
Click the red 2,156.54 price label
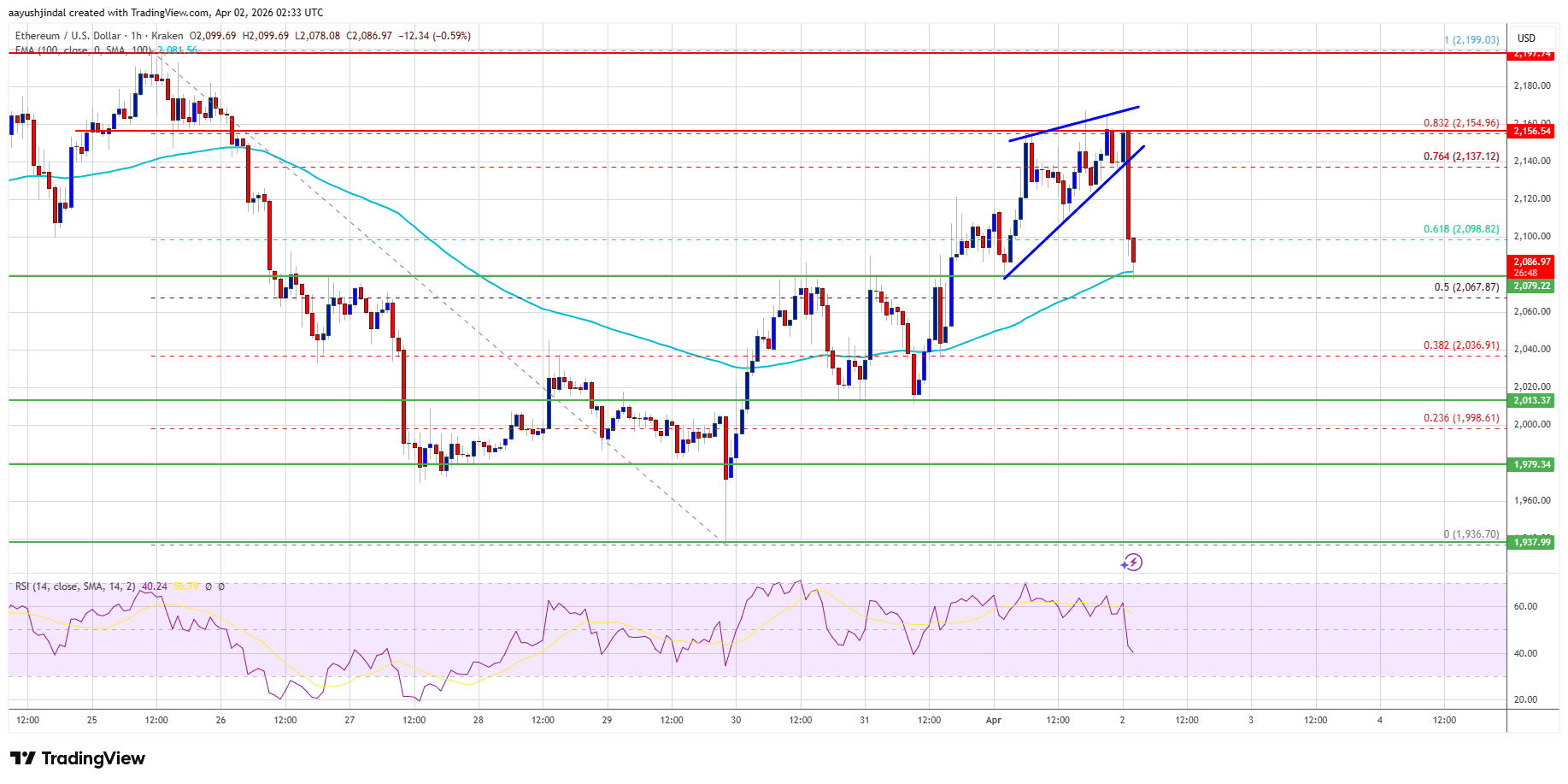pos(1531,132)
